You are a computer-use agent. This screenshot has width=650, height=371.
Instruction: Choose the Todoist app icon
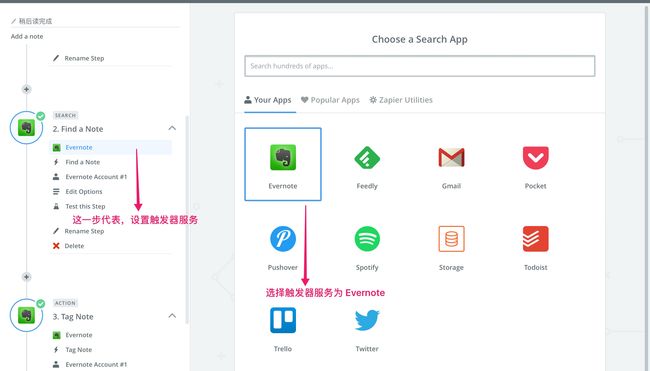pos(536,239)
